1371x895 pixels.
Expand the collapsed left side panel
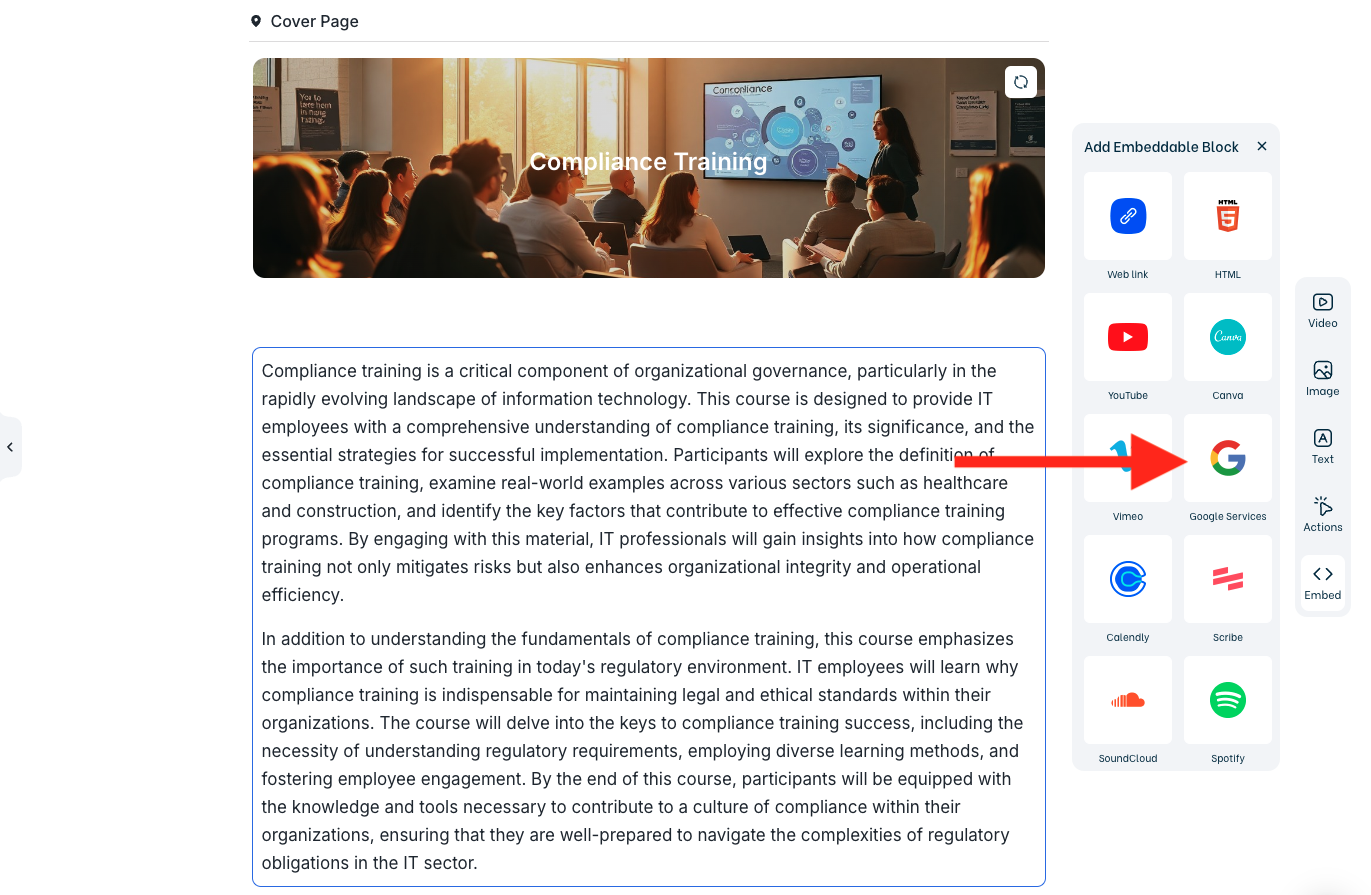pos(10,447)
